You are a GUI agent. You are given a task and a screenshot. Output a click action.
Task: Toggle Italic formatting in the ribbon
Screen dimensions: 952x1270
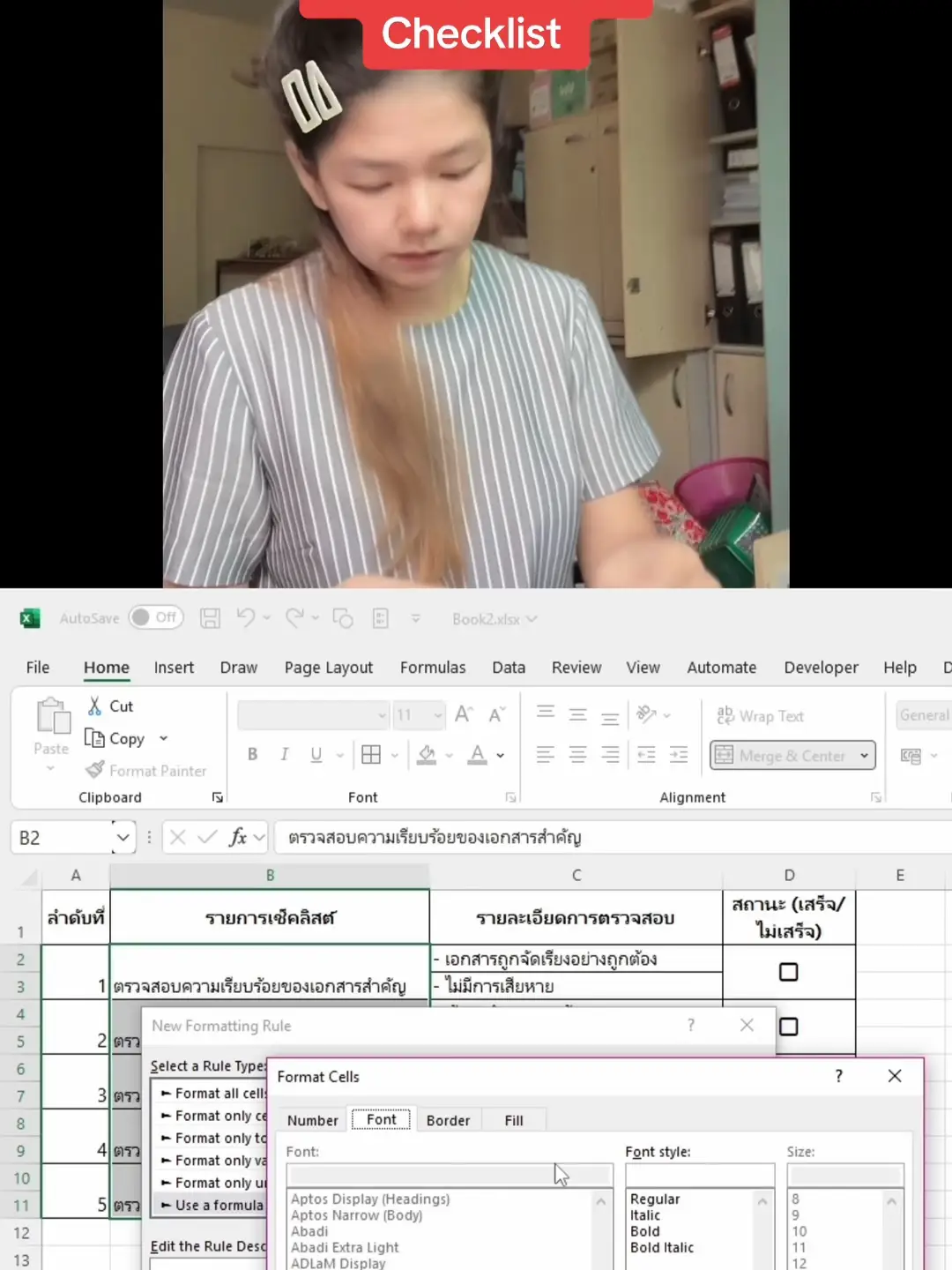click(x=284, y=754)
